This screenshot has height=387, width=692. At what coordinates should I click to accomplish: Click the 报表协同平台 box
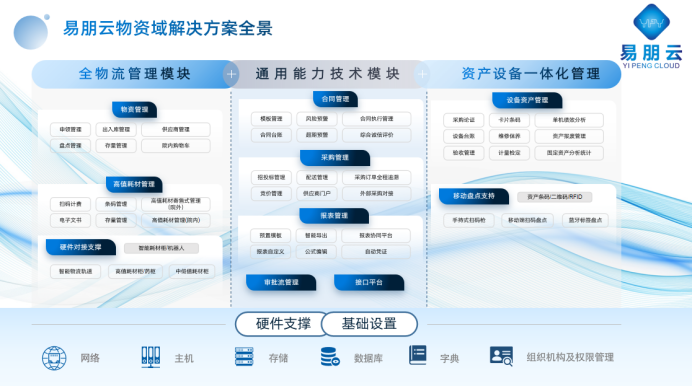[x=376, y=236]
